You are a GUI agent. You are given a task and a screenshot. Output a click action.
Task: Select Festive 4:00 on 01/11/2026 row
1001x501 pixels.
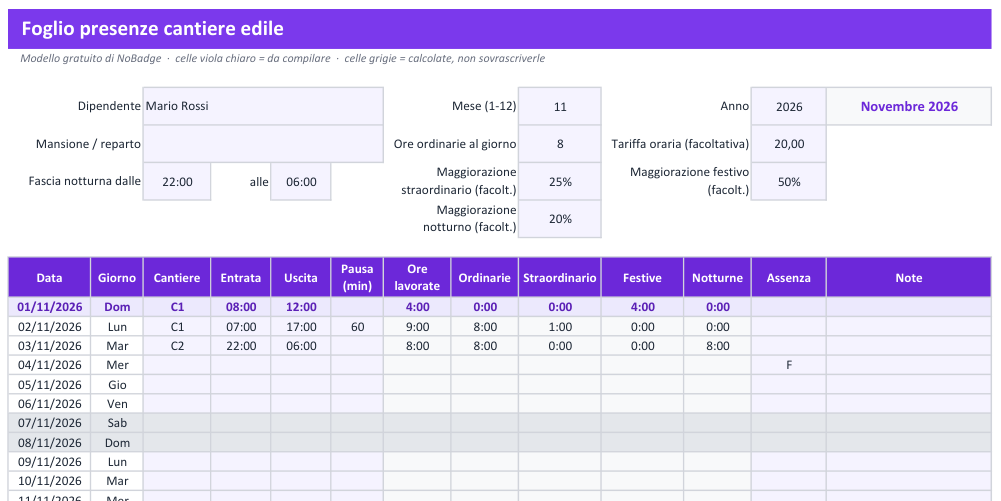pos(642,307)
